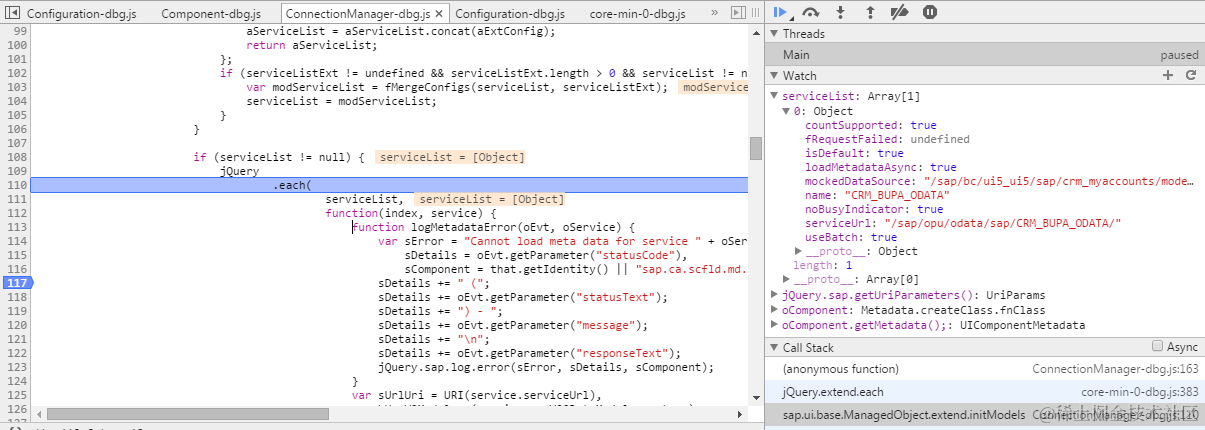Open ConnectionManager-dbg.js:163 source link

(1115, 369)
